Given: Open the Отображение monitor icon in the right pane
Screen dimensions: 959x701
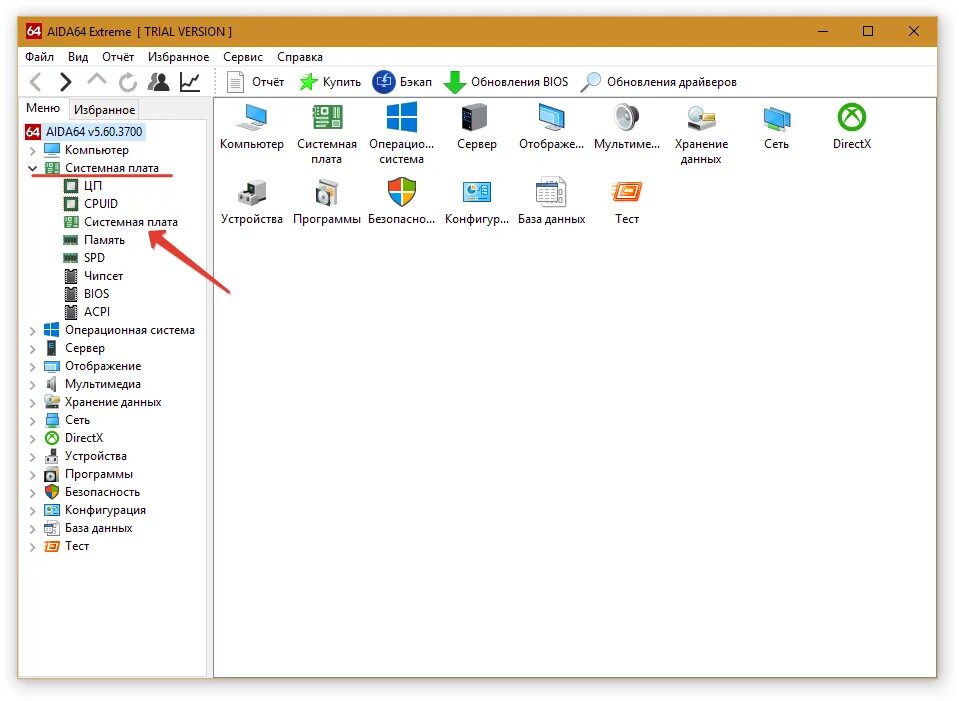Looking at the screenshot, I should pyautogui.click(x=551, y=127).
